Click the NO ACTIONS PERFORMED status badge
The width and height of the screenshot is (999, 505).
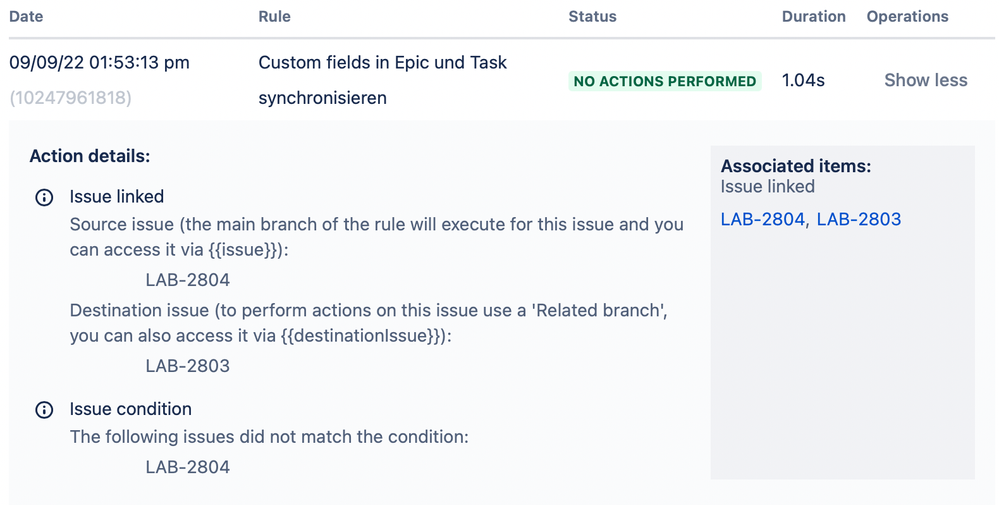[x=665, y=81]
